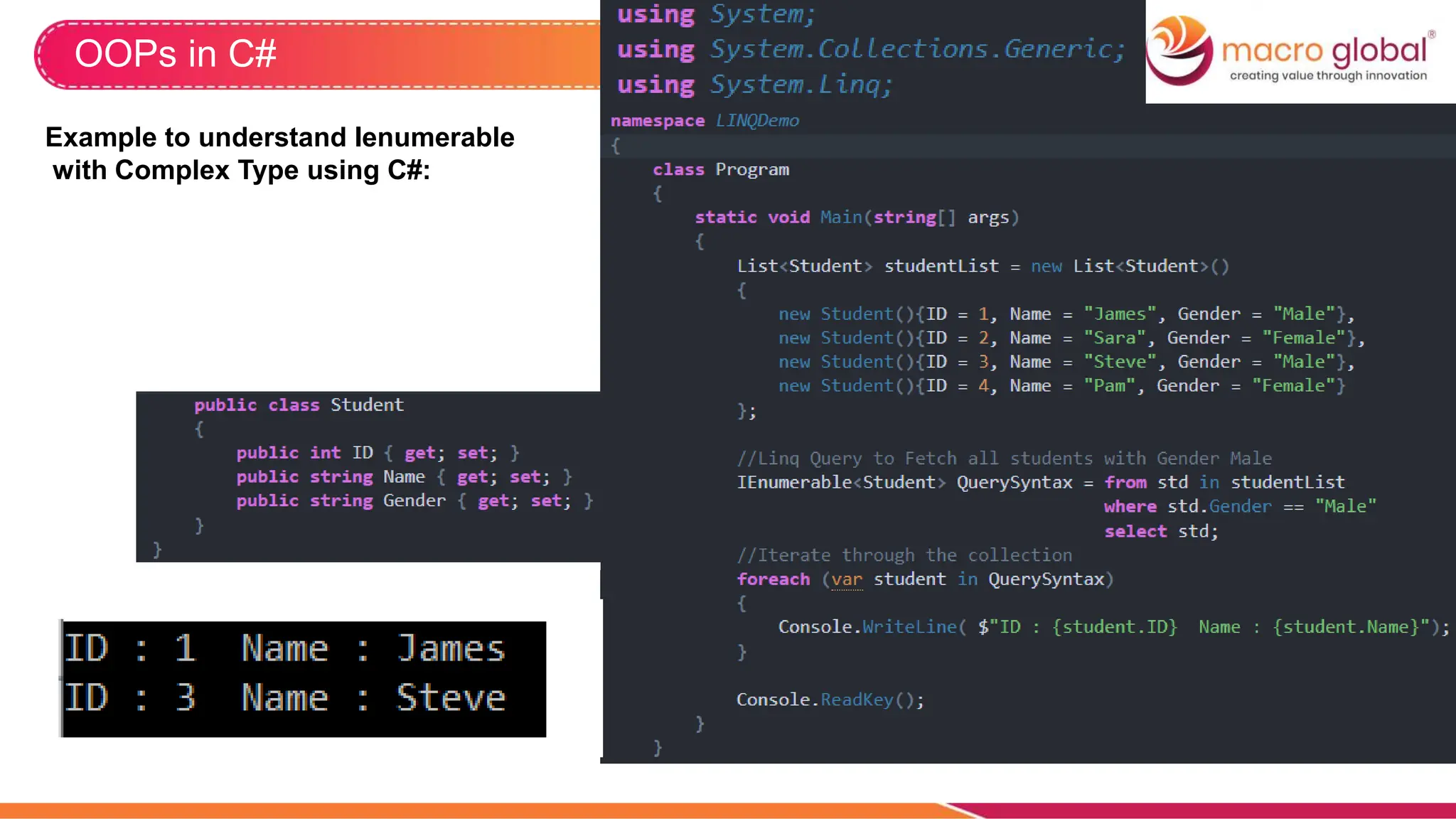Click the console output 'ID : 3 Name : Steve'
This screenshot has width=1456, height=819.
click(x=284, y=698)
